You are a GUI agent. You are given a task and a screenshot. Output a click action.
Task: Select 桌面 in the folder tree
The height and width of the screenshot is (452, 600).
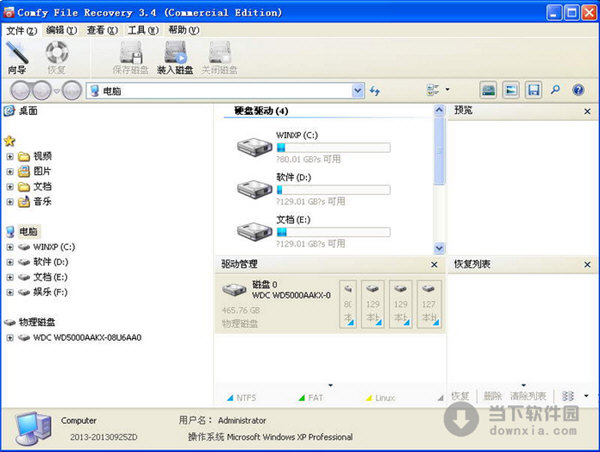point(28,111)
